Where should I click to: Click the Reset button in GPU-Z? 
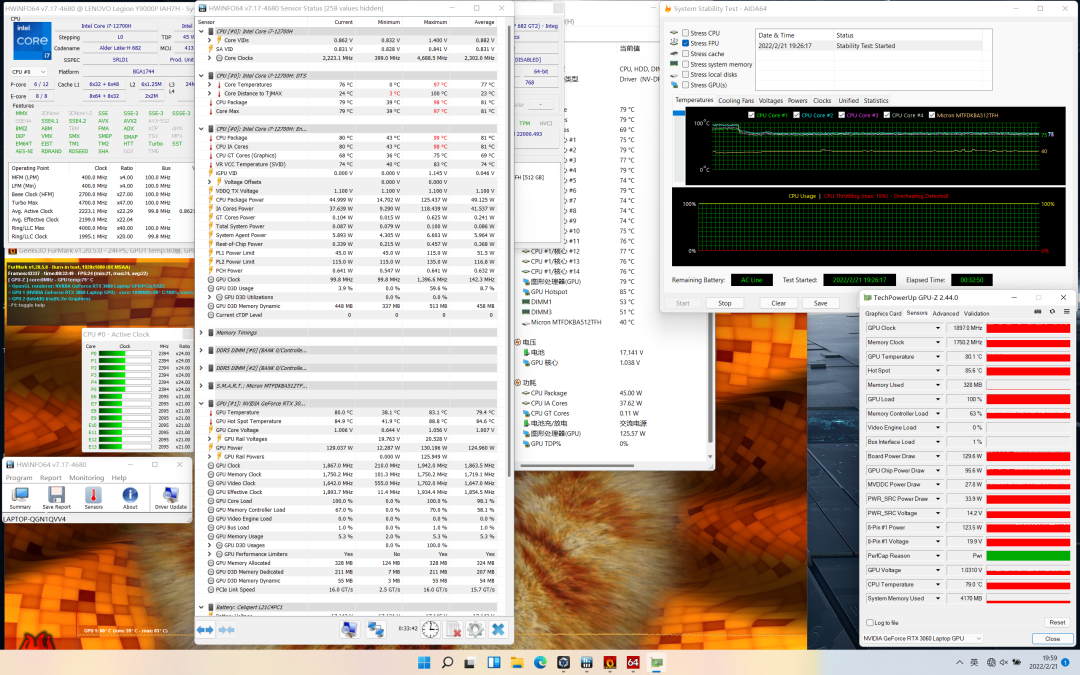point(1056,622)
